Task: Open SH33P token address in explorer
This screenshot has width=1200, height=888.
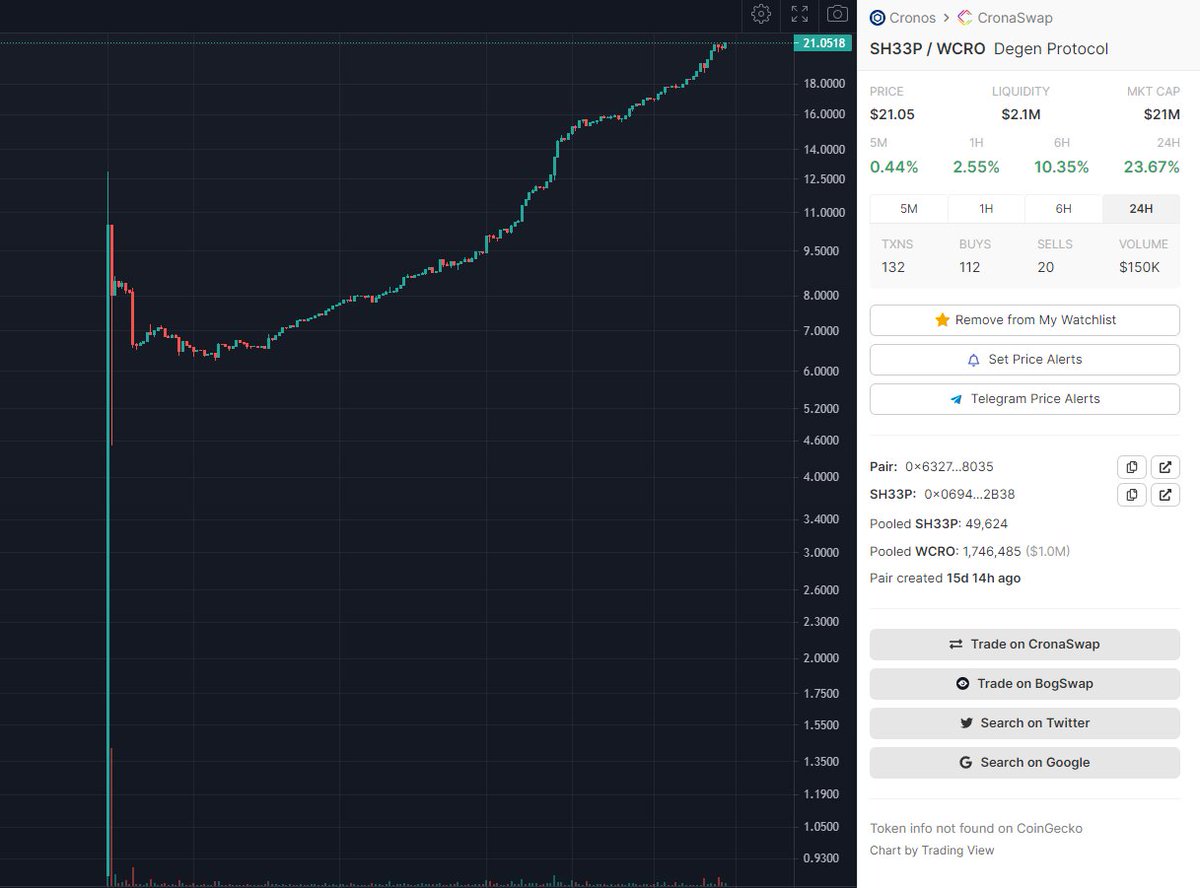Action: [x=1165, y=494]
